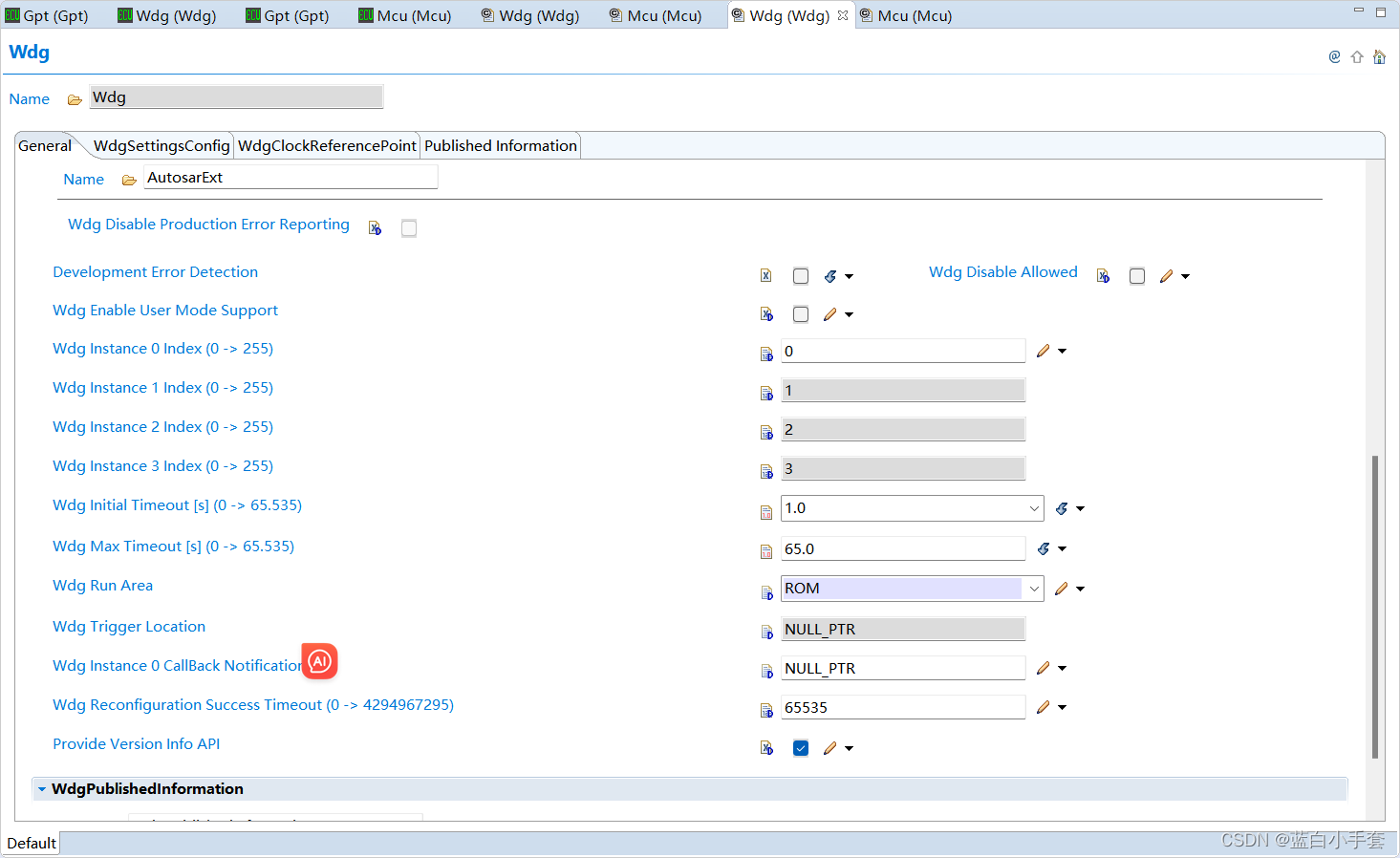Click the red AI assistant floating icon
1400x858 pixels.
click(320, 661)
